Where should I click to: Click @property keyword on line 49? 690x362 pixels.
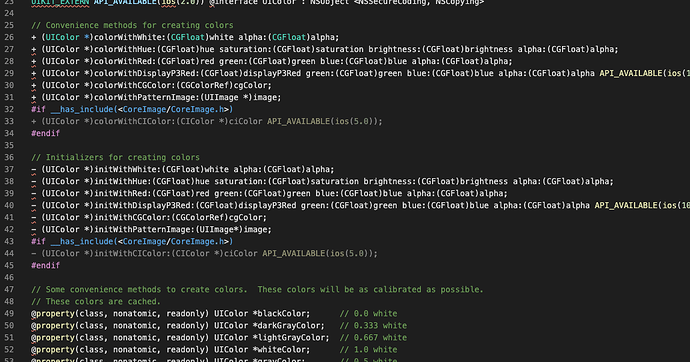coord(53,314)
